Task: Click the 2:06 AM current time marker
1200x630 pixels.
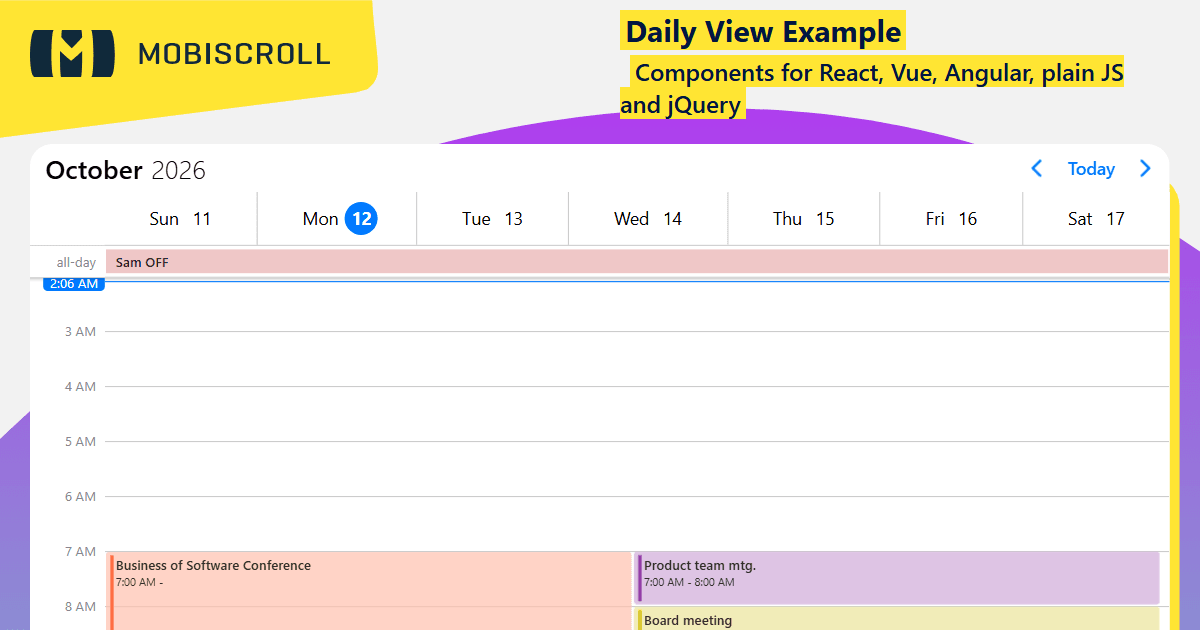Action: coord(74,284)
